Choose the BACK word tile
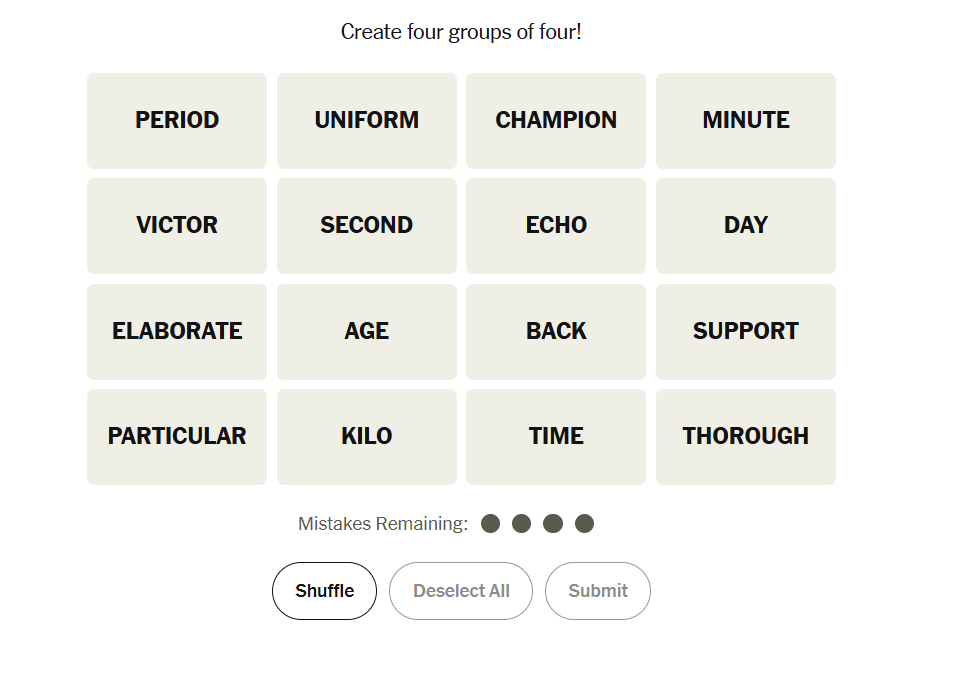 point(556,331)
